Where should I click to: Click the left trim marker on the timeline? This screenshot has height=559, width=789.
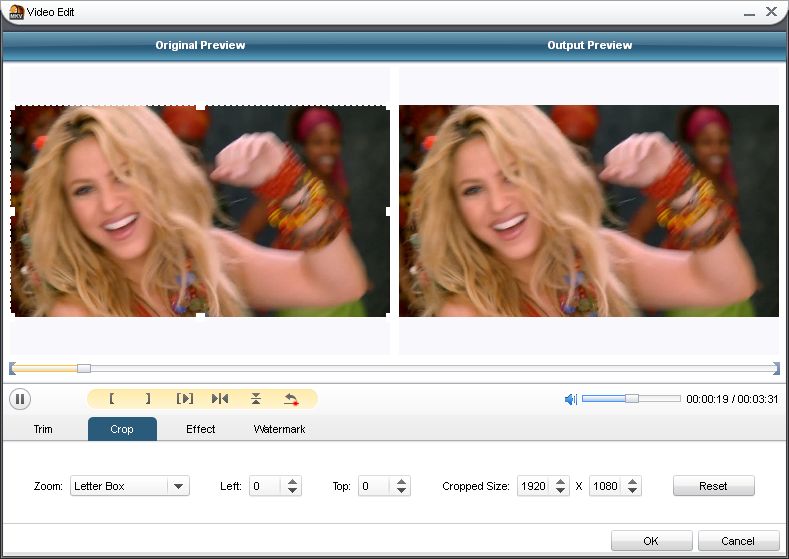click(x=12, y=368)
